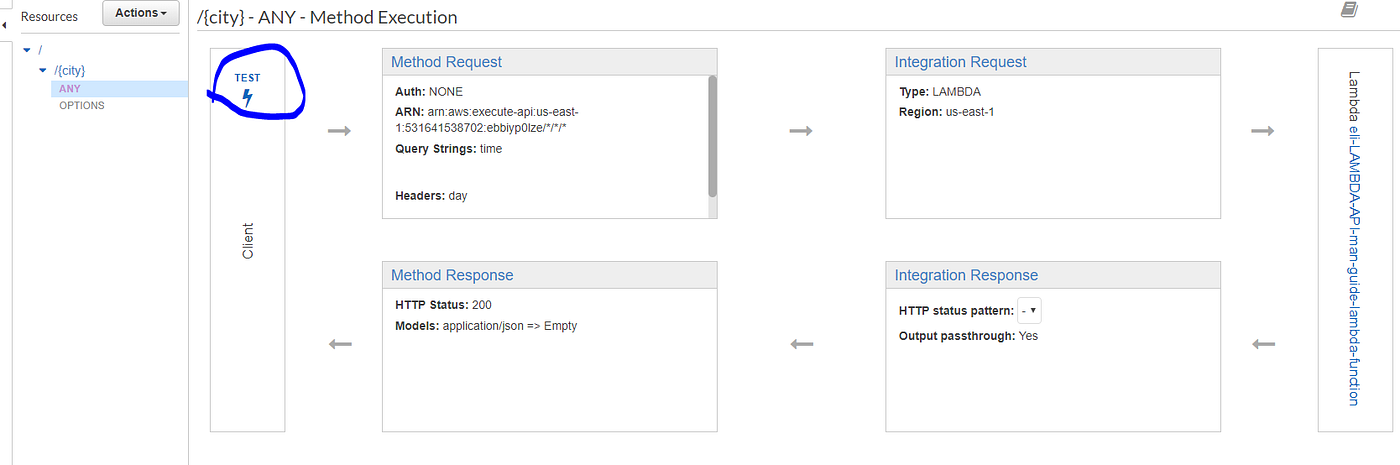Image resolution: width=1400 pixels, height=465 pixels.
Task: Select the root / resource
Action: coord(39,50)
